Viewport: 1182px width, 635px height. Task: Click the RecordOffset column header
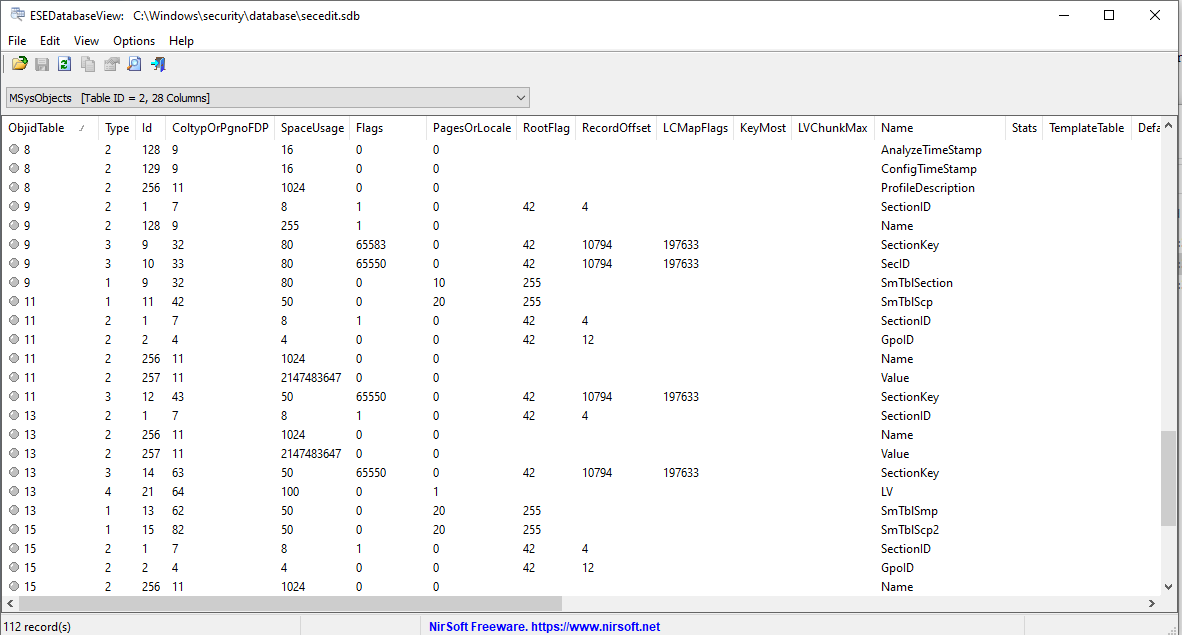coord(616,128)
